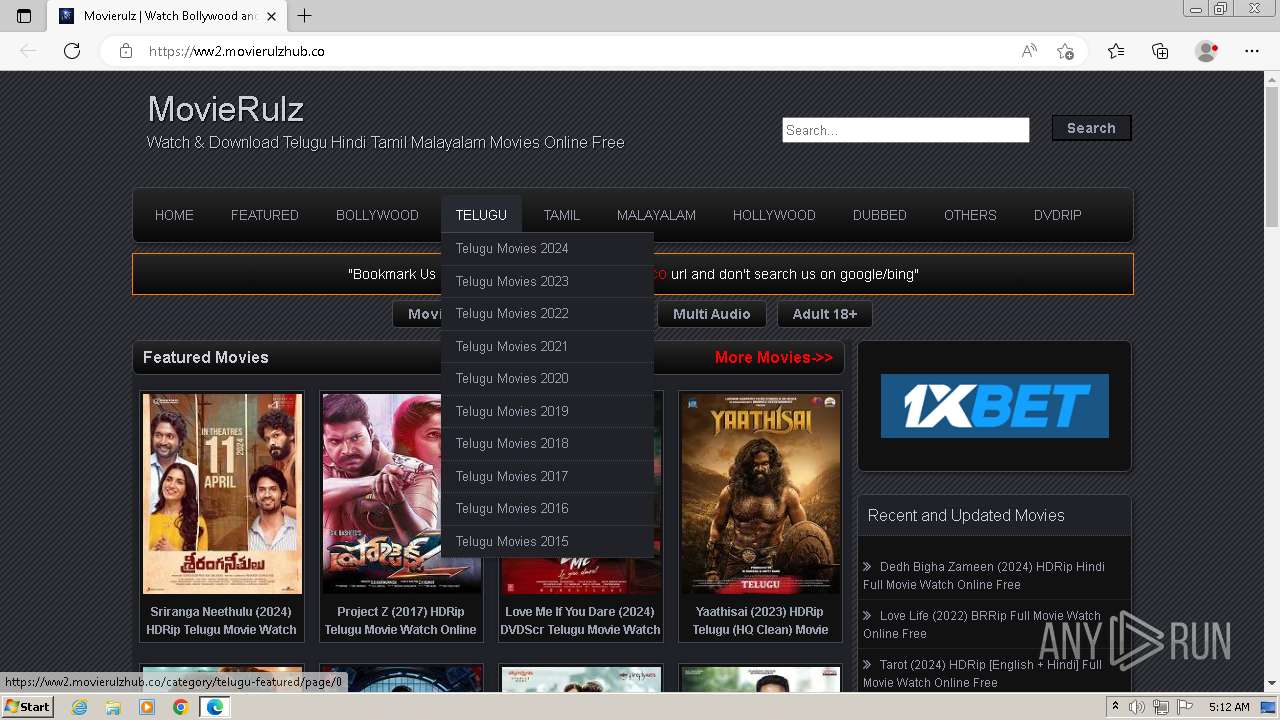Select Telugu Movies 2022 from dropdown
1280x720 pixels.
(x=547, y=313)
